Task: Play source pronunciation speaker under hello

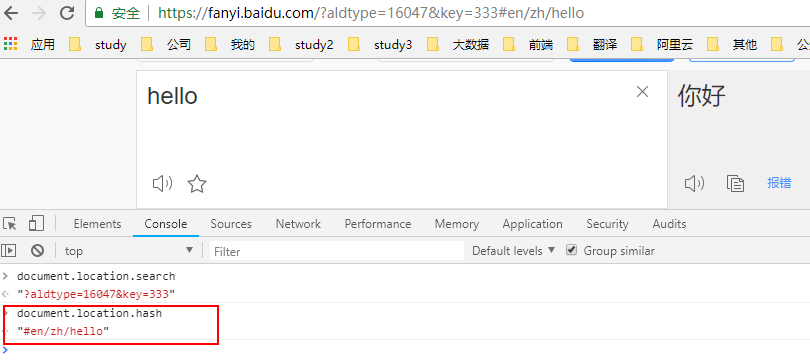Action: tap(162, 183)
